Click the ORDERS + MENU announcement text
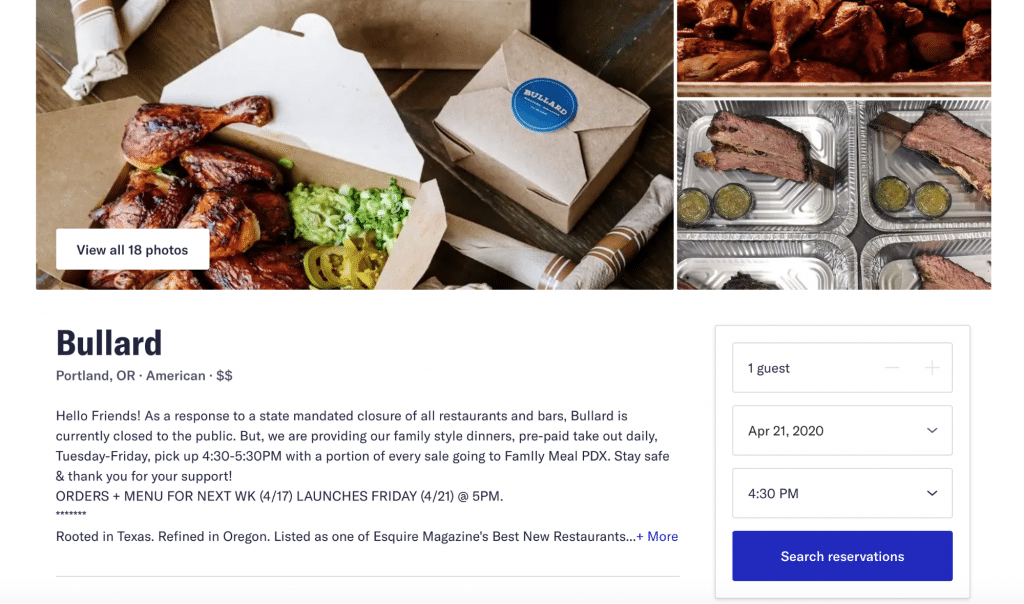 click(x=280, y=496)
